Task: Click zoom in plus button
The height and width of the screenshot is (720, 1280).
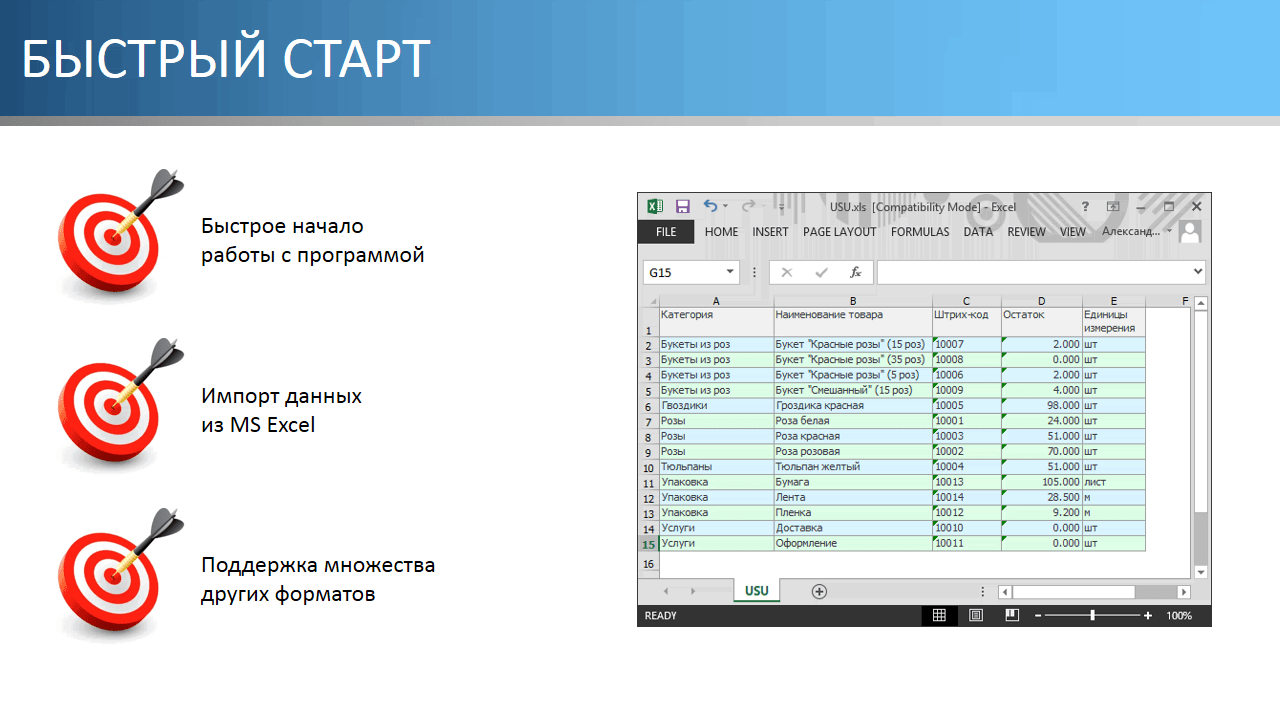Action: (x=1148, y=616)
